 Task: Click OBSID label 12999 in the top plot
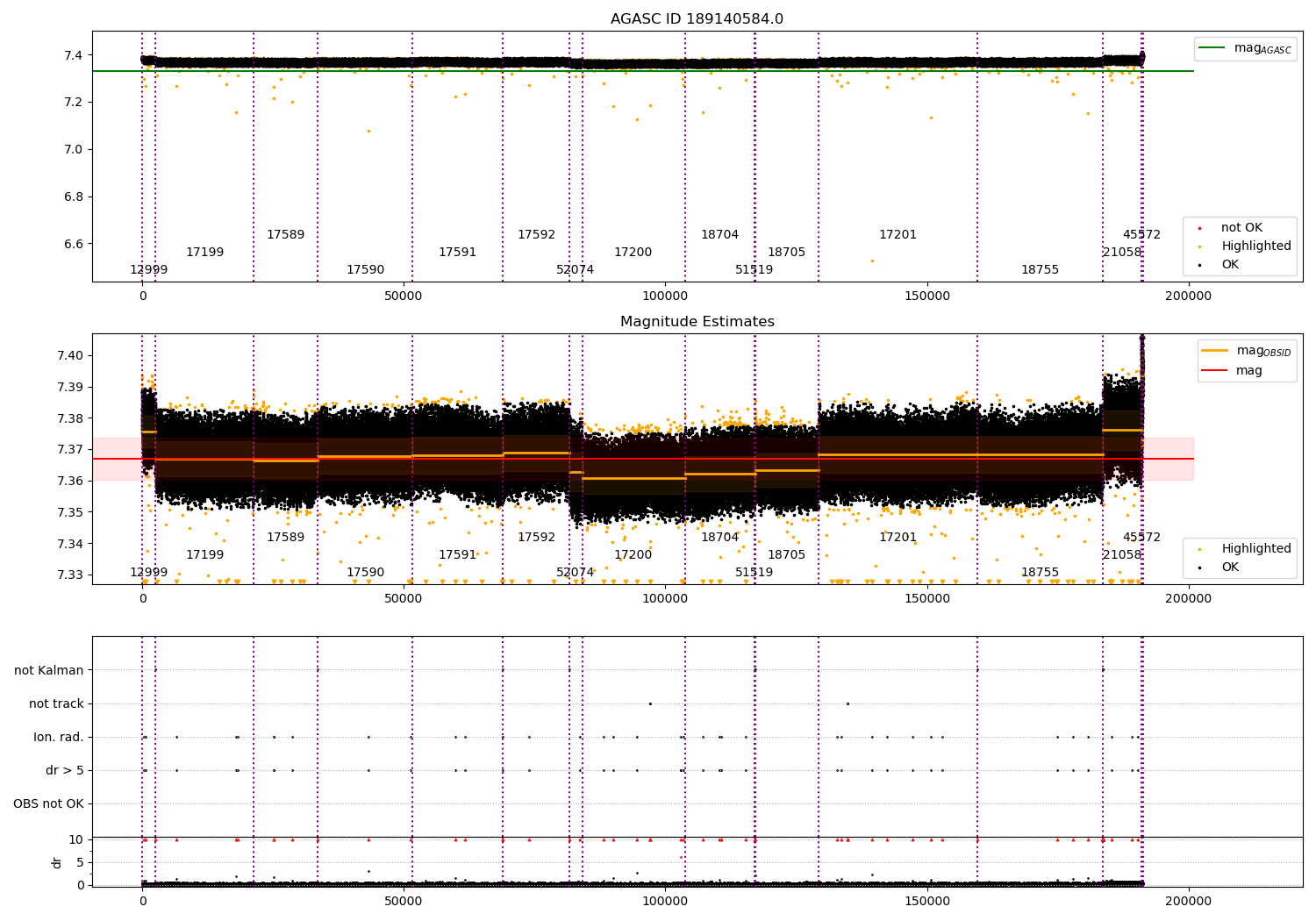pyautogui.click(x=148, y=270)
